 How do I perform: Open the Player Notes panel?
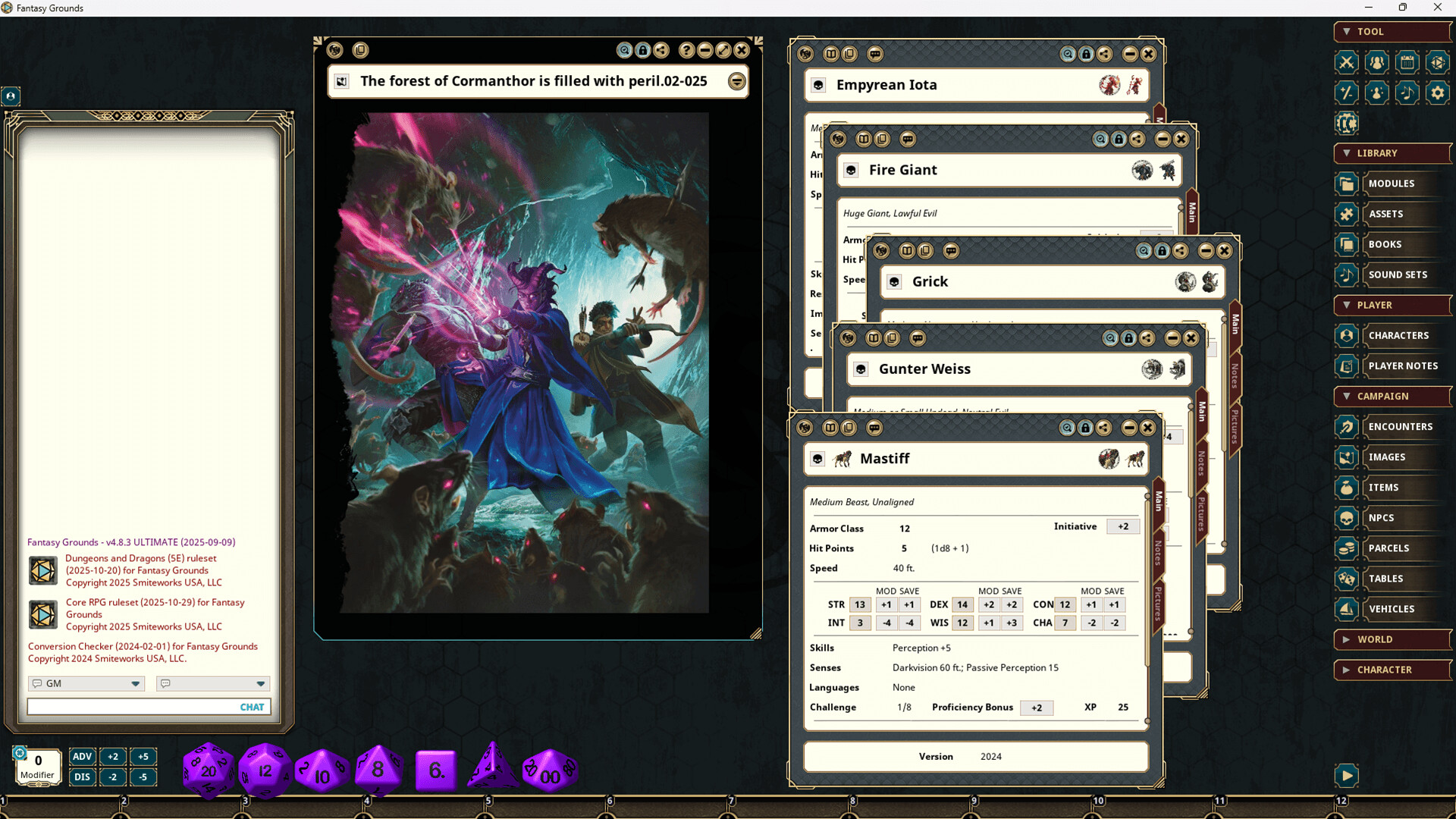click(1404, 366)
